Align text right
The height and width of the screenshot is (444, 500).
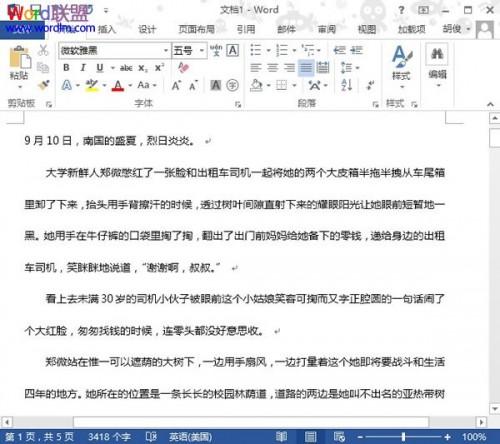click(x=289, y=68)
